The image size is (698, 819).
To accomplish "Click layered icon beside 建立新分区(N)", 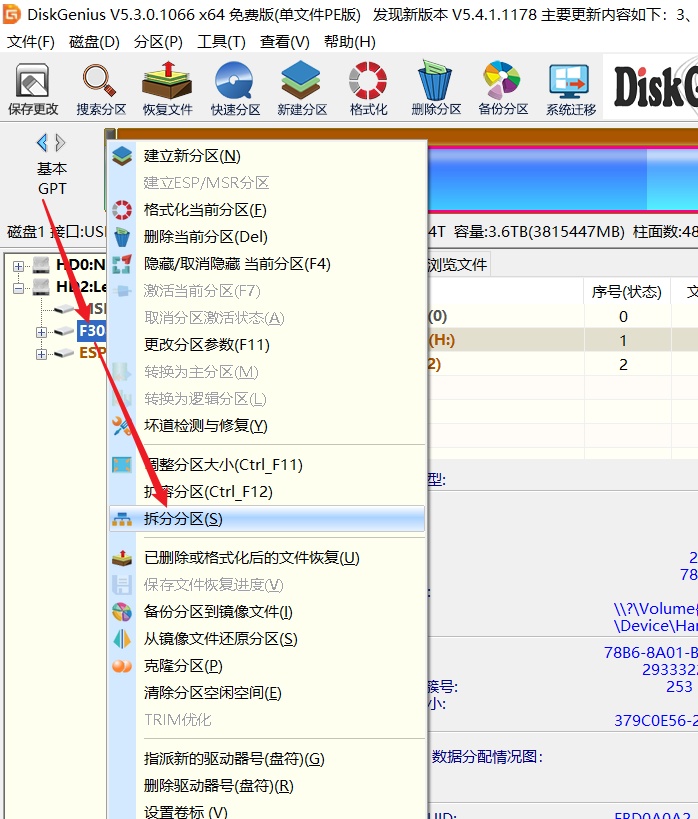I will (x=122, y=156).
